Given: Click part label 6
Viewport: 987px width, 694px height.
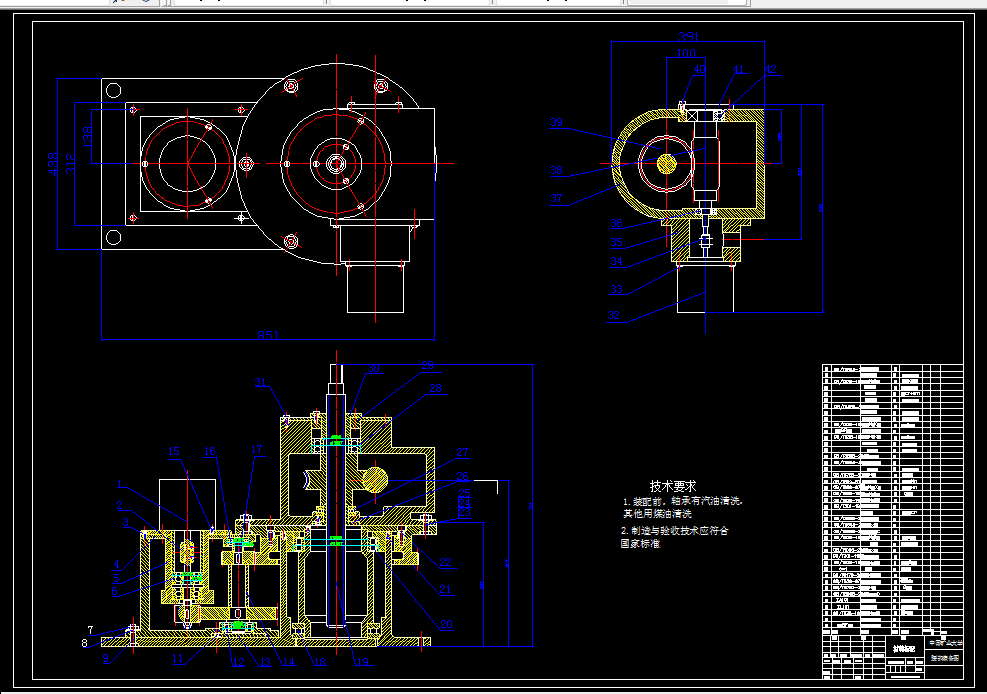Looking at the screenshot, I should pos(114,591).
